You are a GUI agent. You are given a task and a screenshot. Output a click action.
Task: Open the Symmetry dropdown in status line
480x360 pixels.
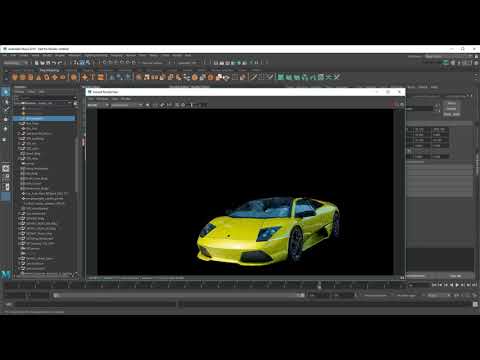(188, 63)
